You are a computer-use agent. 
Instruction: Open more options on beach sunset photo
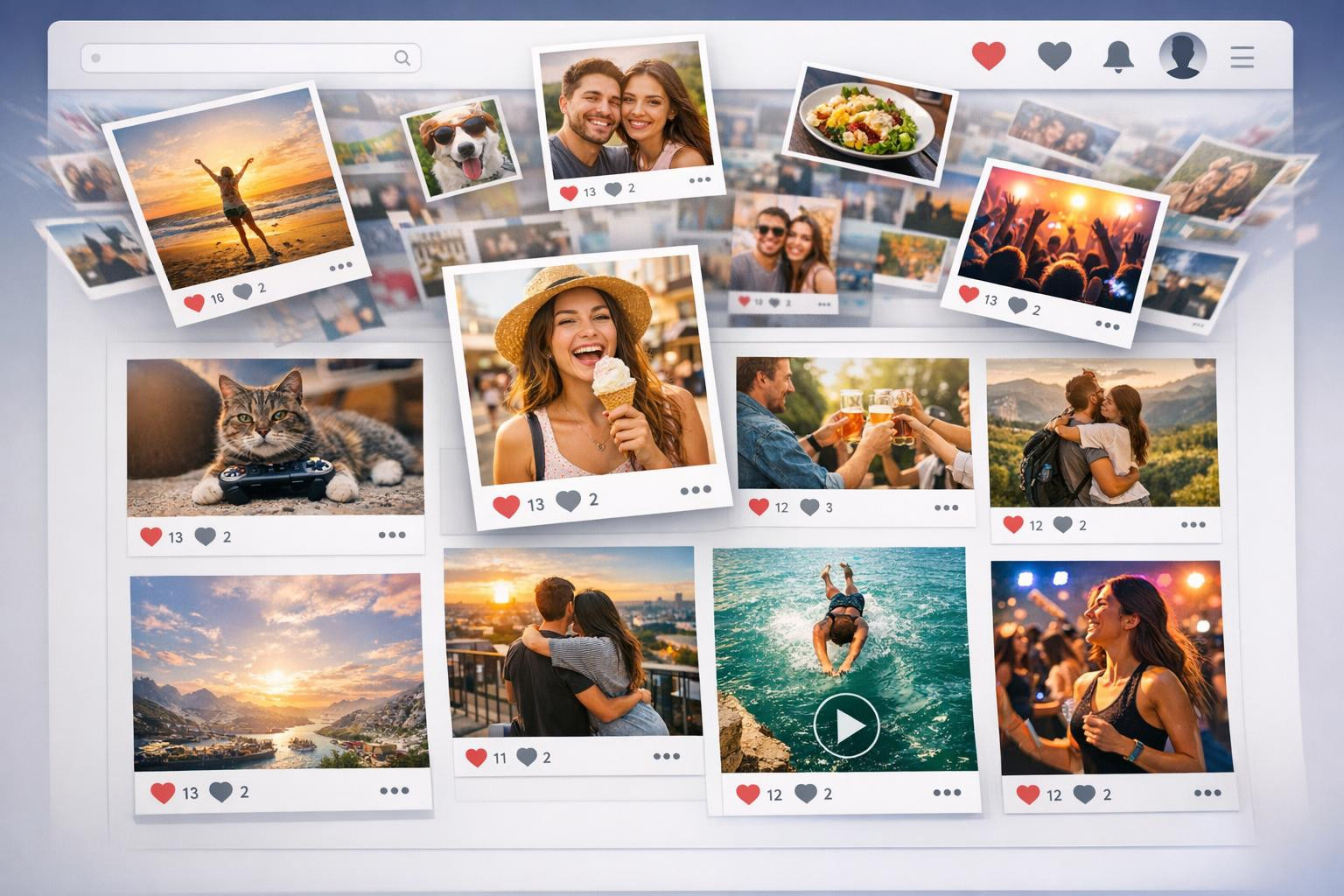340,267
